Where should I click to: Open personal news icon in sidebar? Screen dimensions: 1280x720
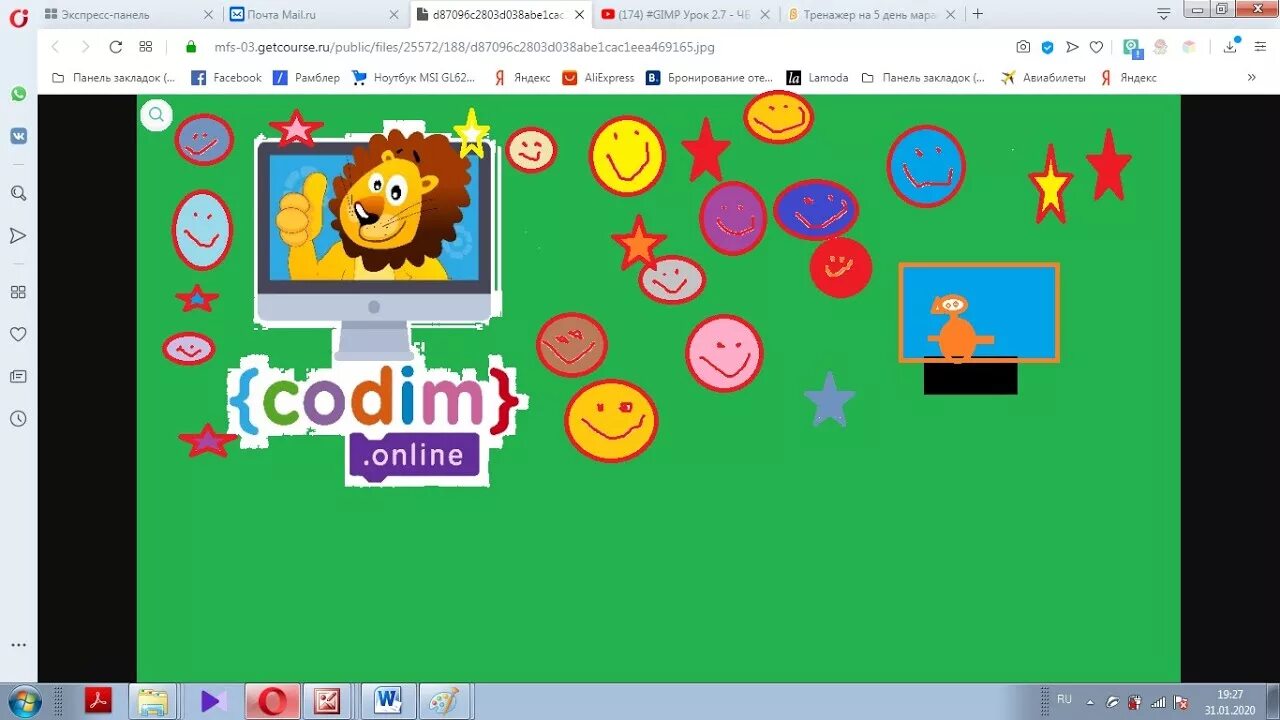pos(18,376)
